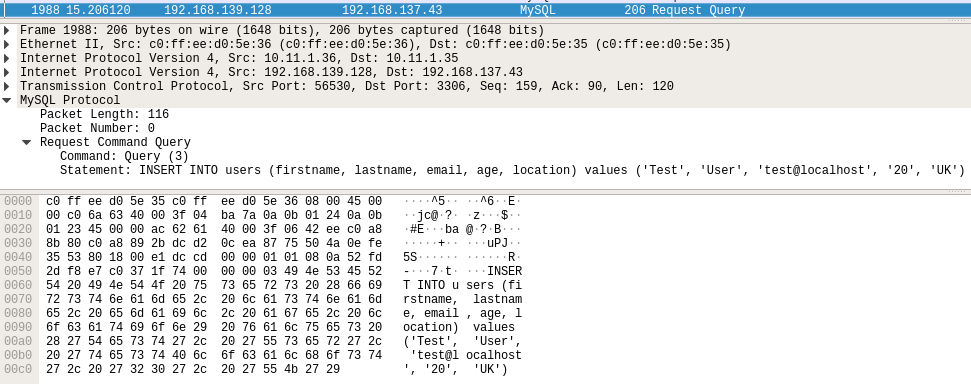Expand the Ethernet II section
Screen dimensions: 971x384
[7, 45]
